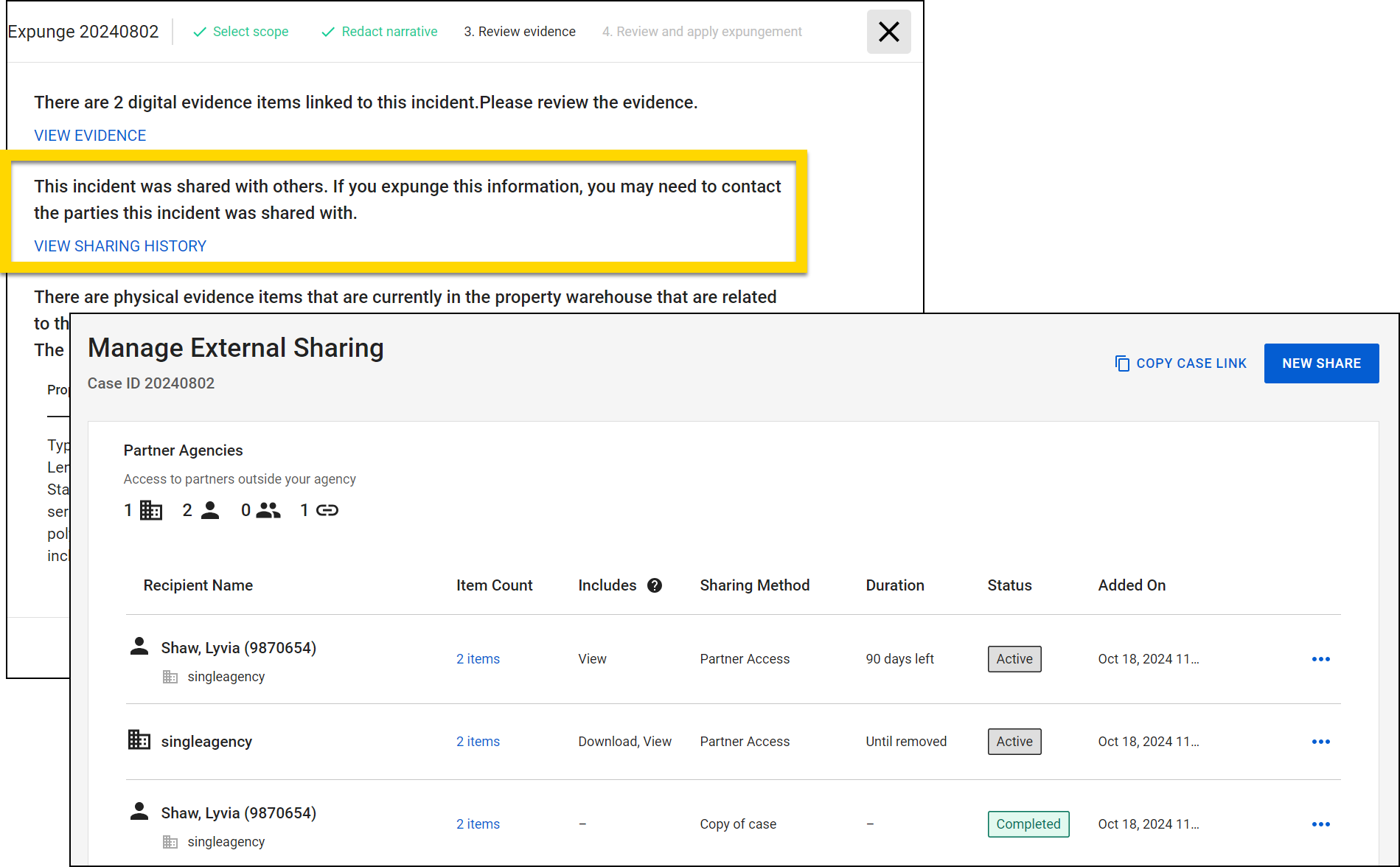Click COPY CASE LINK button
The width and height of the screenshot is (1400, 867).
(1180, 363)
